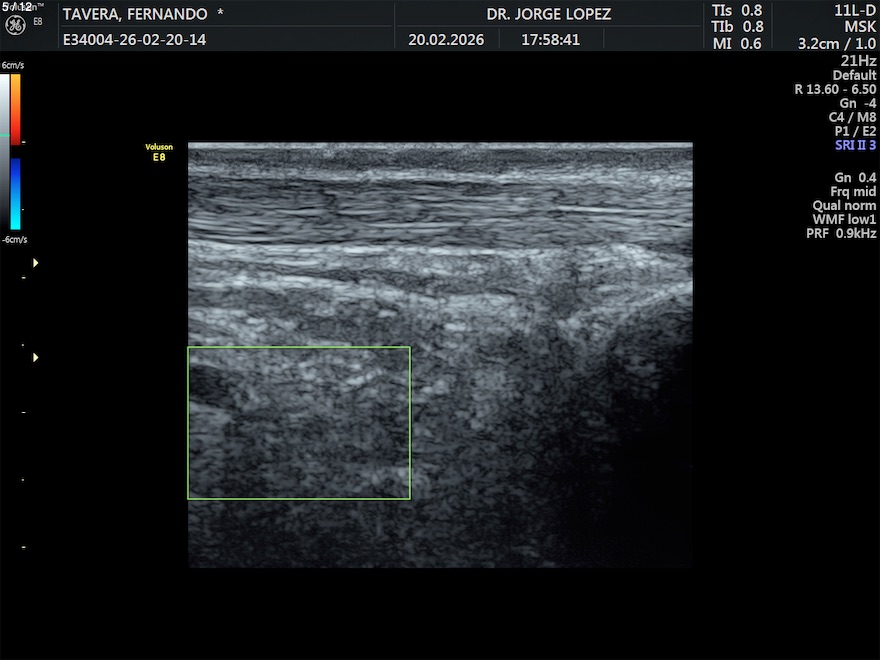Click the green baseline marker on the color scale
880x660 pixels.
tap(5, 135)
